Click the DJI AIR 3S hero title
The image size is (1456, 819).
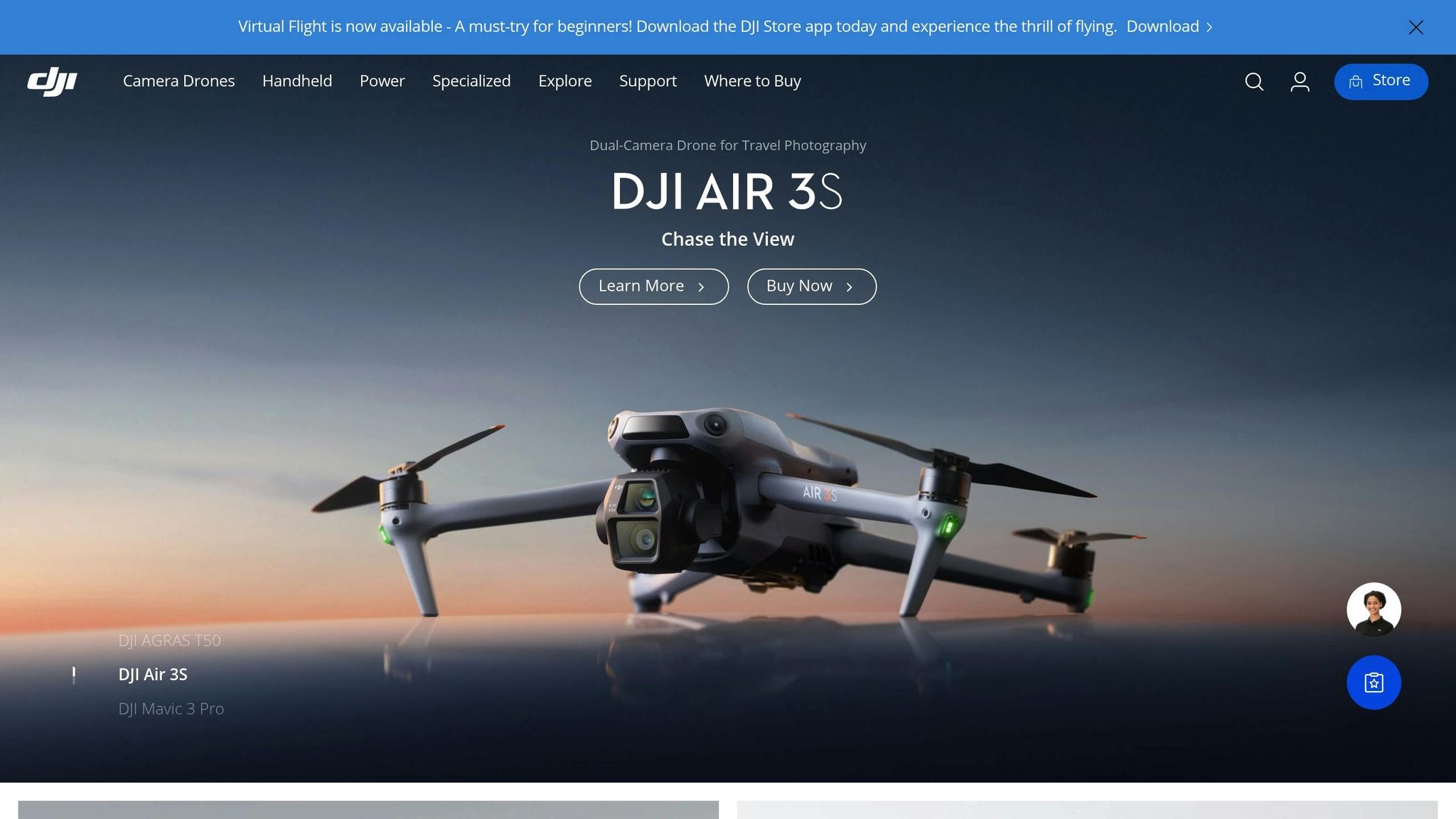[727, 191]
